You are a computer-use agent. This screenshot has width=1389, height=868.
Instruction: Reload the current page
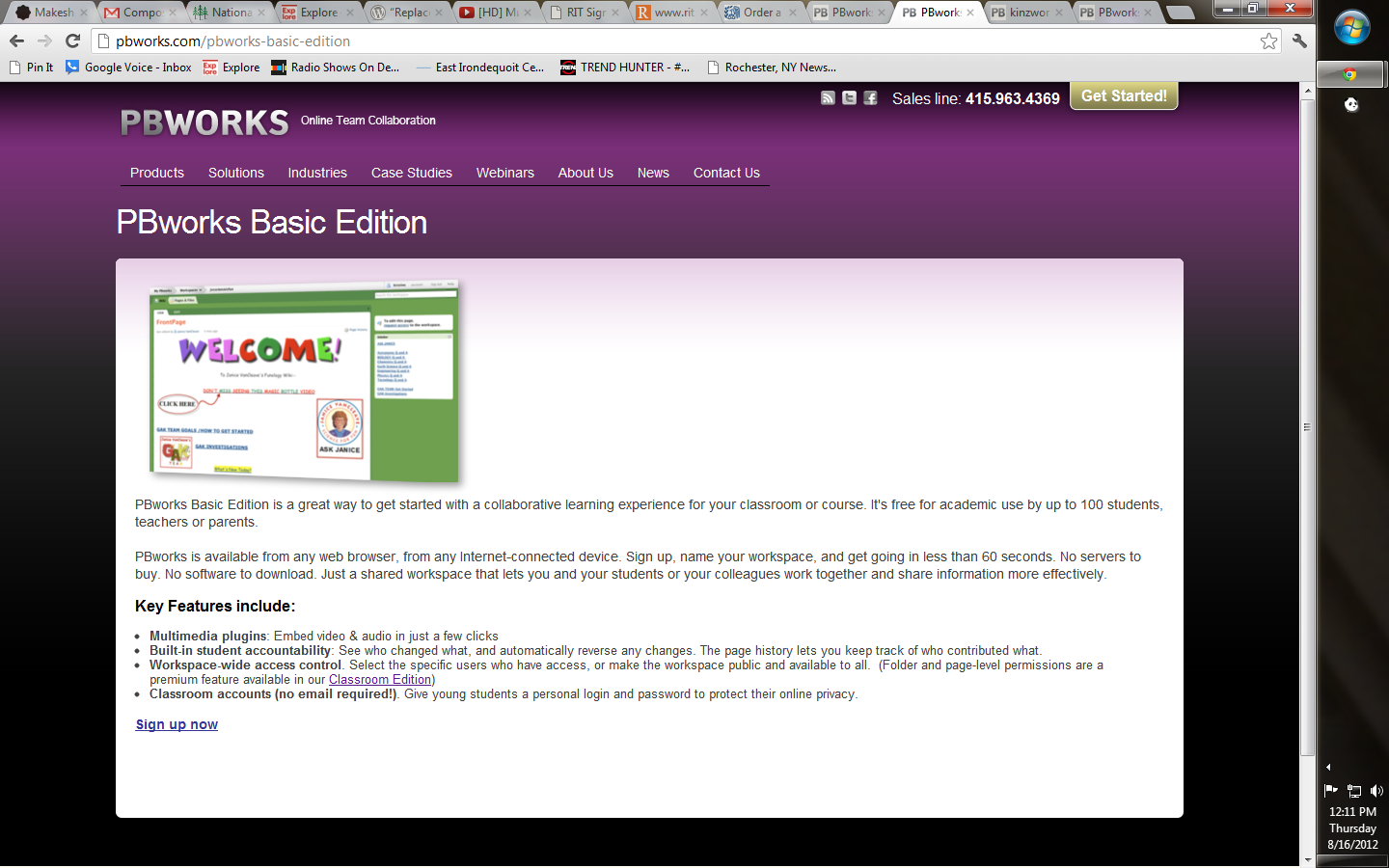click(x=72, y=41)
